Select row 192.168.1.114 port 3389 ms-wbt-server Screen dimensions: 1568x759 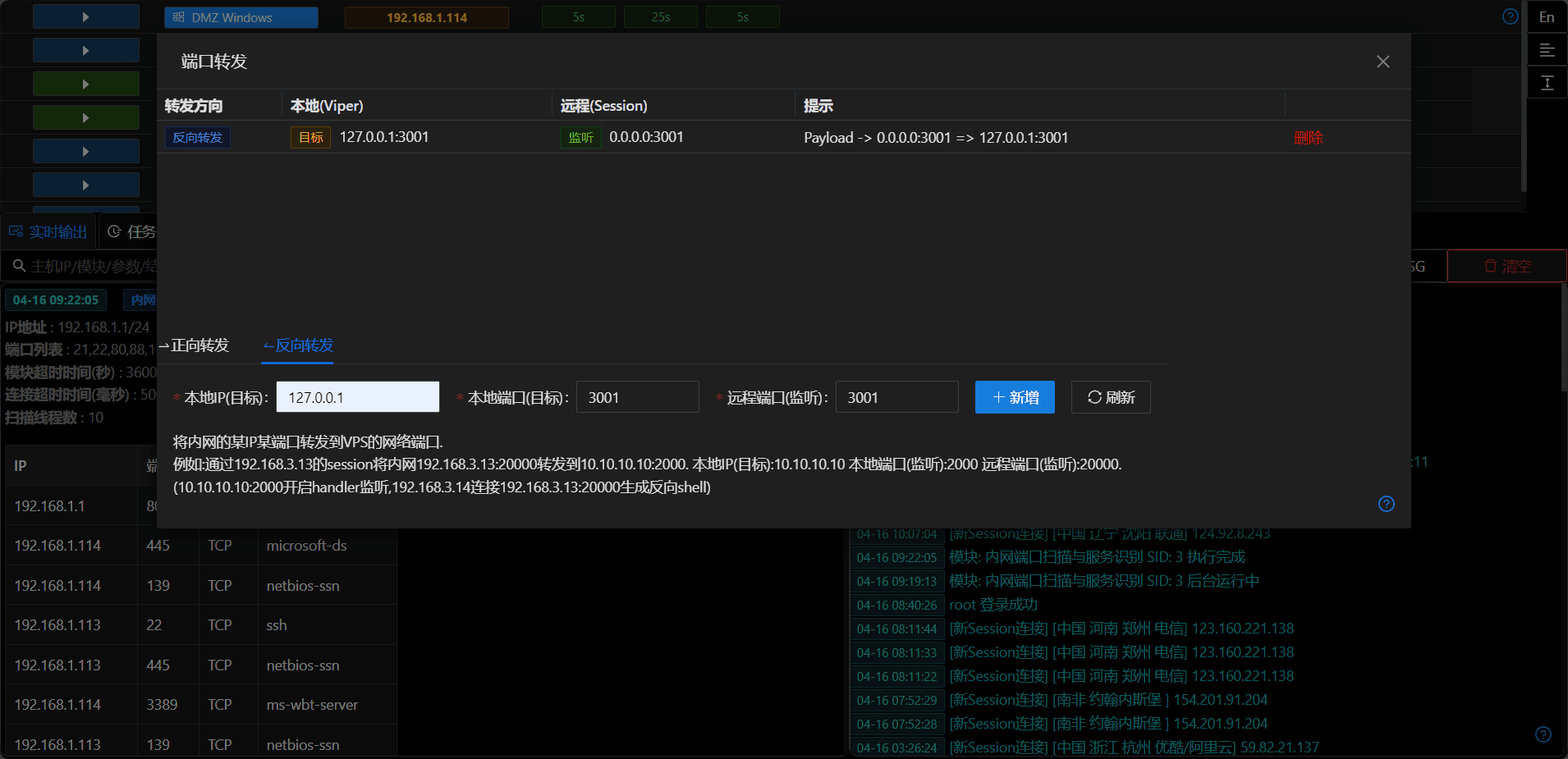point(201,705)
